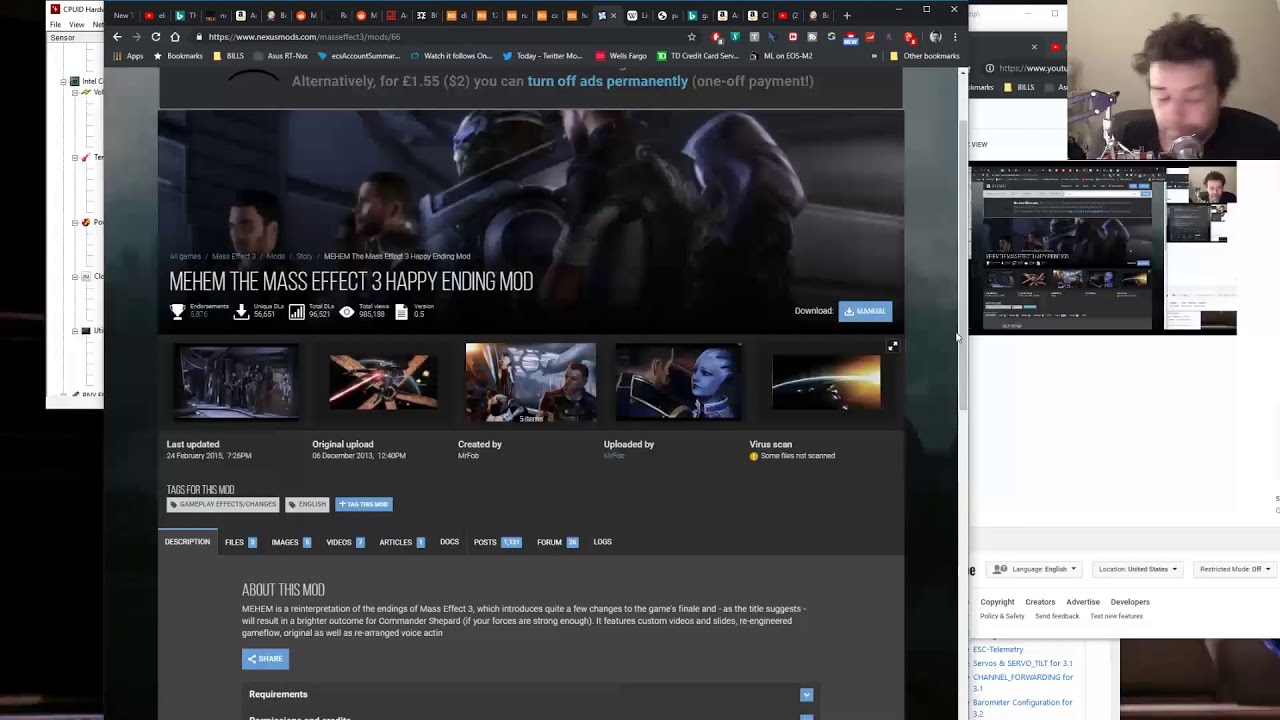Open Wells Fargo bookmark
Screen dimensions: 1280x720
click(620, 56)
